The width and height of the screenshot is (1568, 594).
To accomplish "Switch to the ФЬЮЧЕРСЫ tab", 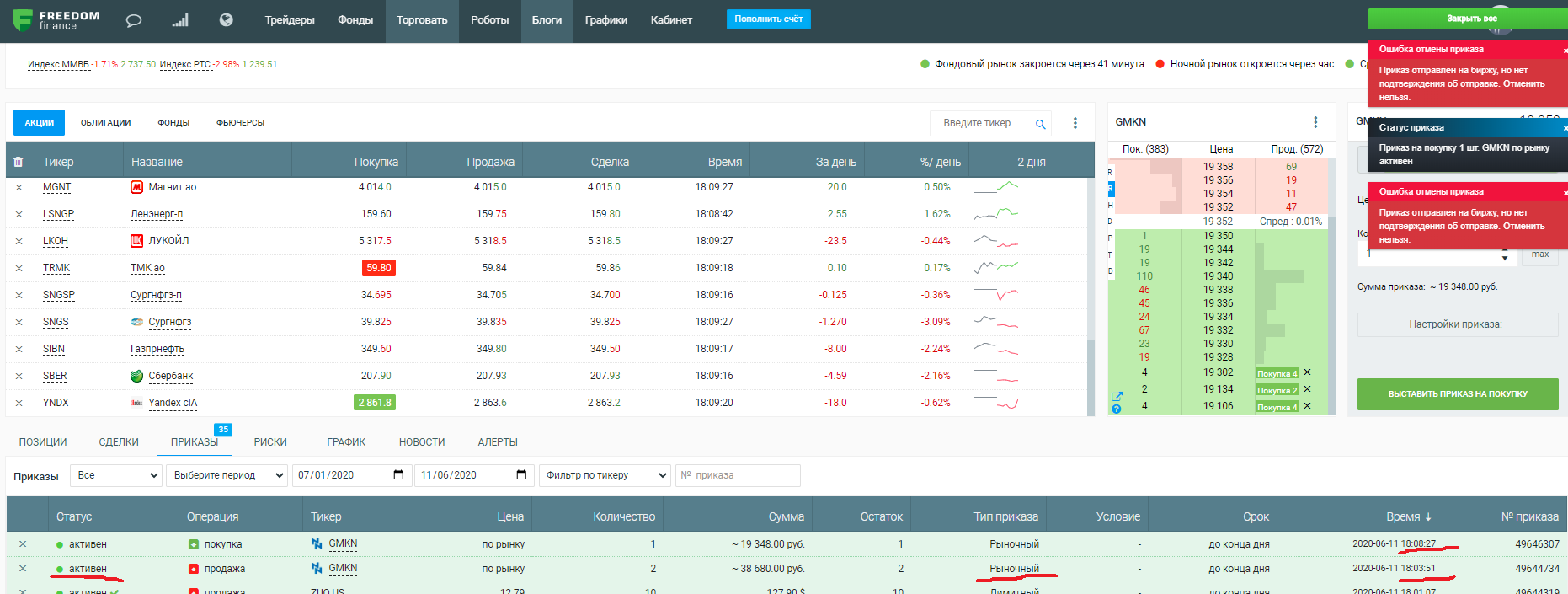I will coord(240,123).
